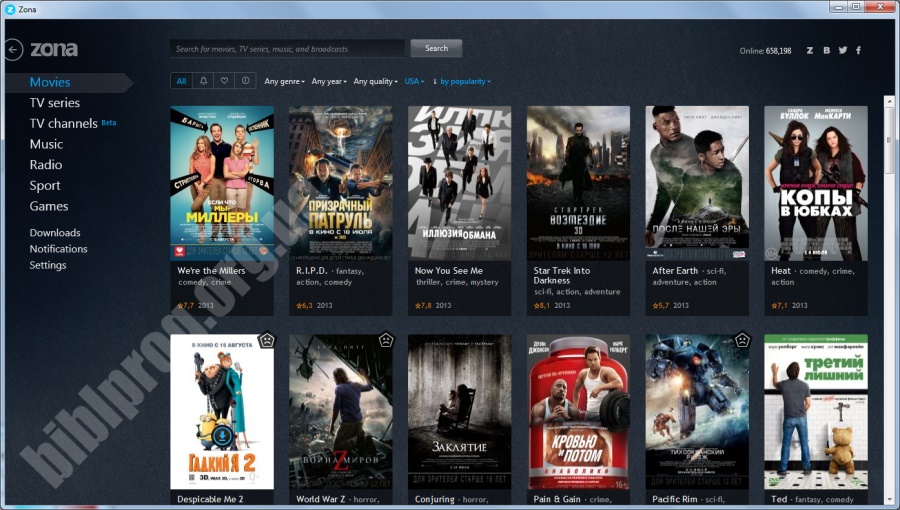Viewport: 900px width, 510px height.
Task: Show movies with notifications (bell filter)
Action: tap(203, 81)
